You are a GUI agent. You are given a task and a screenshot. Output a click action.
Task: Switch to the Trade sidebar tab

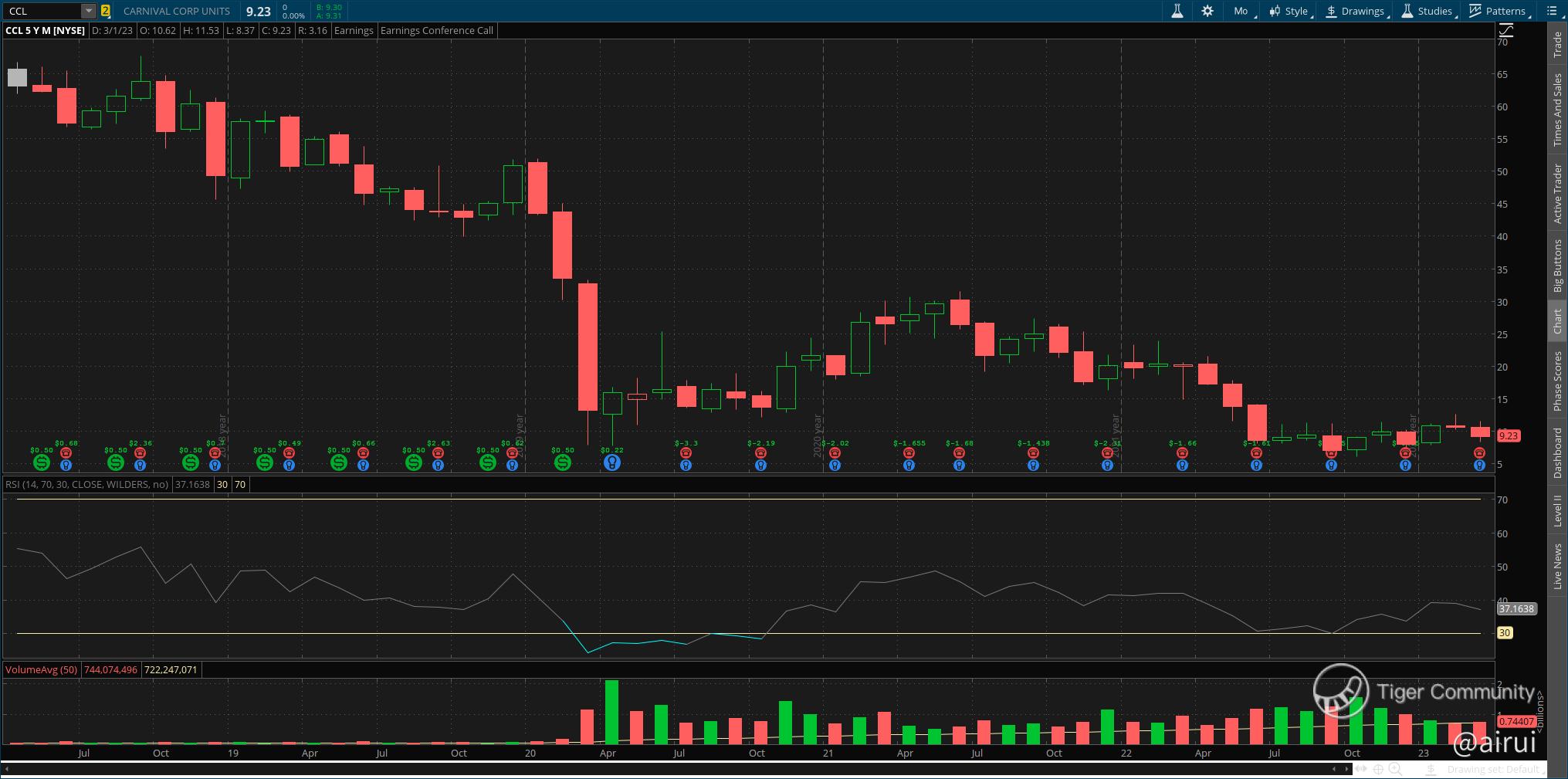point(1557,45)
